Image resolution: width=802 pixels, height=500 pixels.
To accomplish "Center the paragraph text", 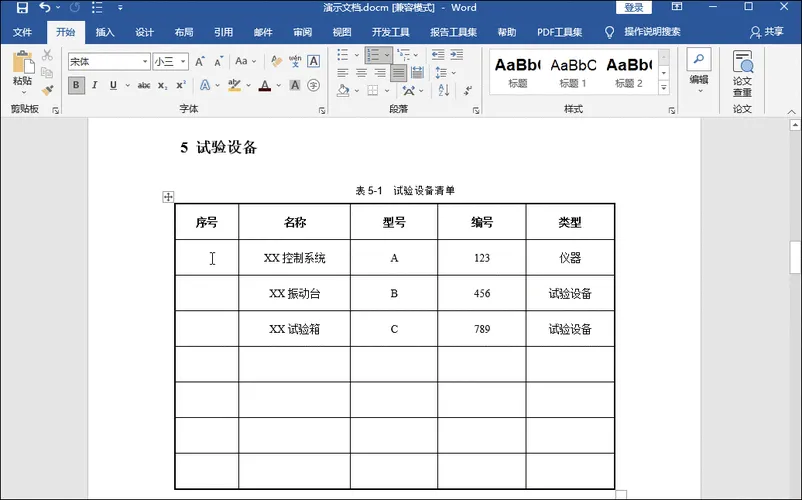I will coord(361,73).
